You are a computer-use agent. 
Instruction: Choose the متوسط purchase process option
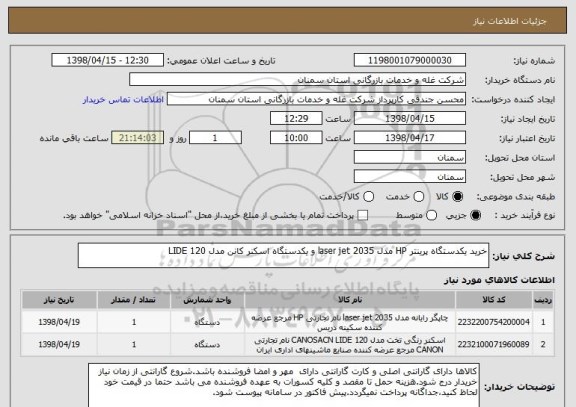(432, 216)
